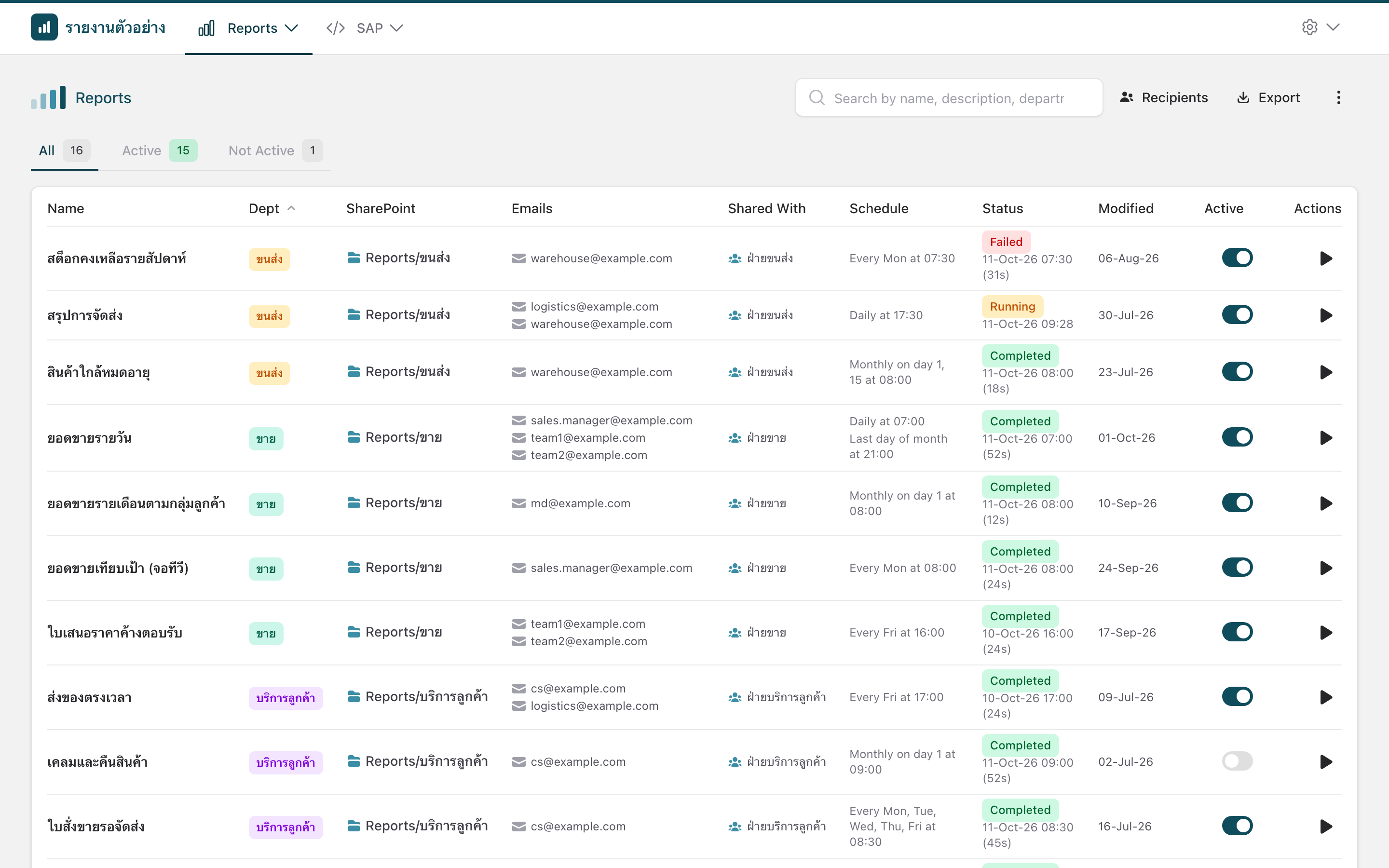Image resolution: width=1389 pixels, height=868 pixels.
Task: Open the Reports navigation dropdown
Action: click(248, 28)
